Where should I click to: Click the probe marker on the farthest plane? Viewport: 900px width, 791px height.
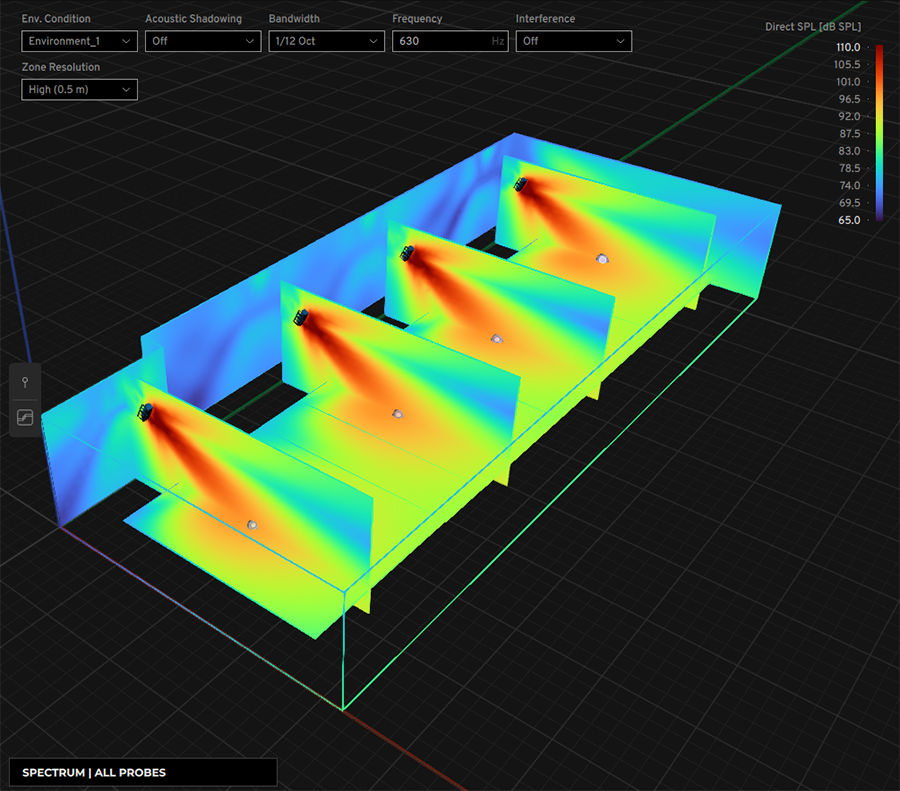pos(602,258)
